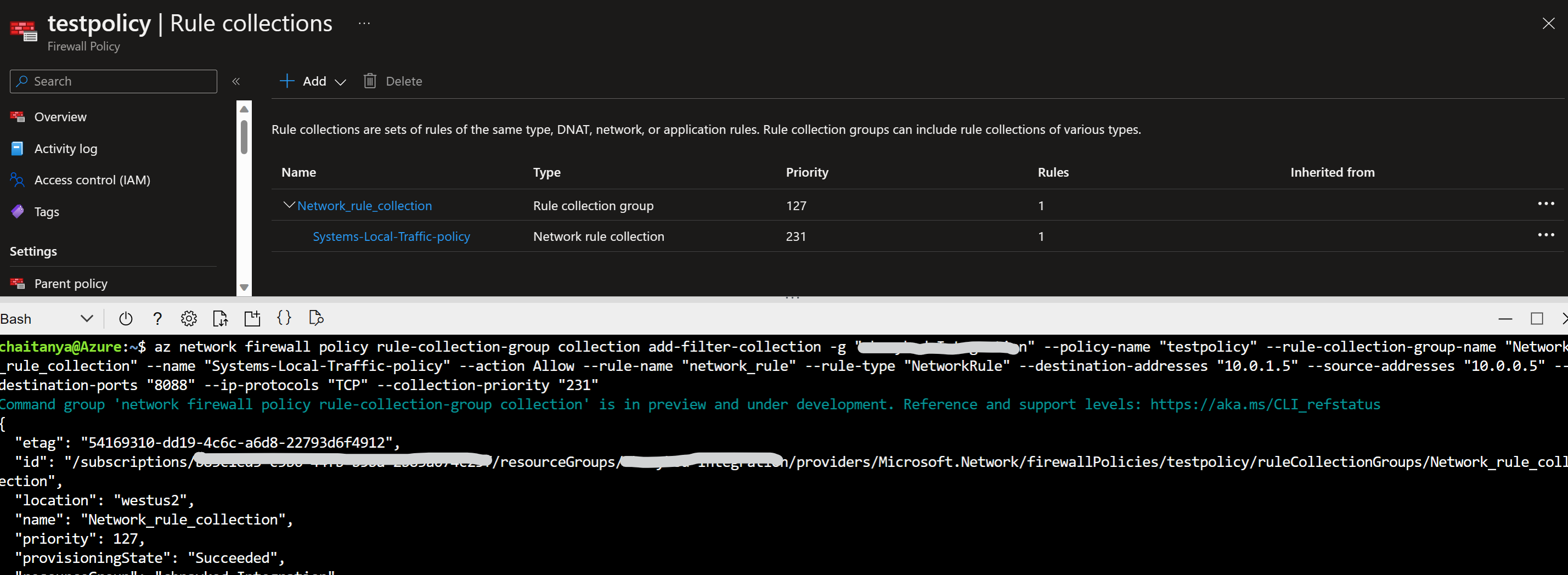This screenshot has height=575, width=1568.
Task: Click the Search input field
Action: pos(112,81)
